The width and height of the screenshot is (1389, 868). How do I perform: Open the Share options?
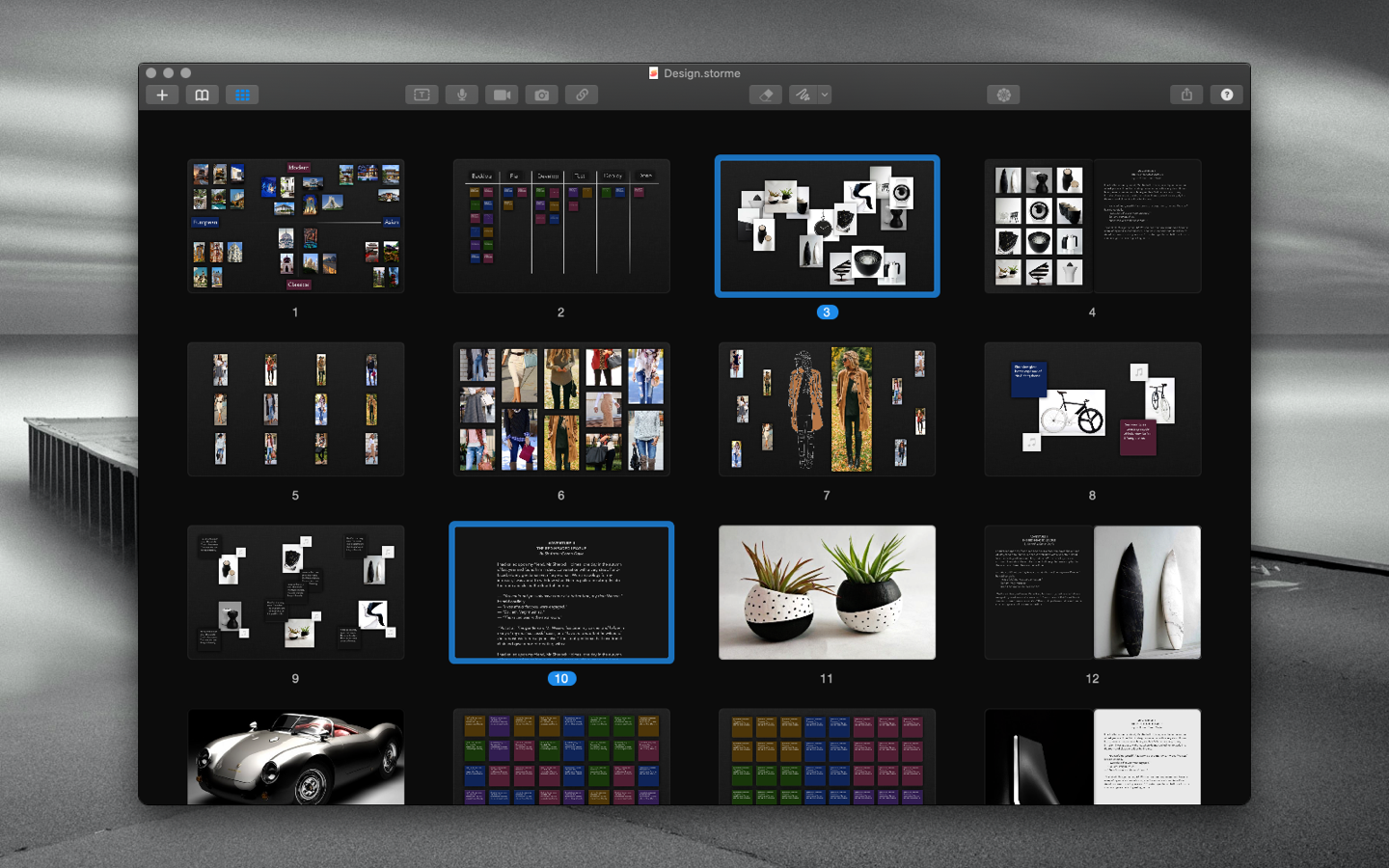(x=1185, y=95)
